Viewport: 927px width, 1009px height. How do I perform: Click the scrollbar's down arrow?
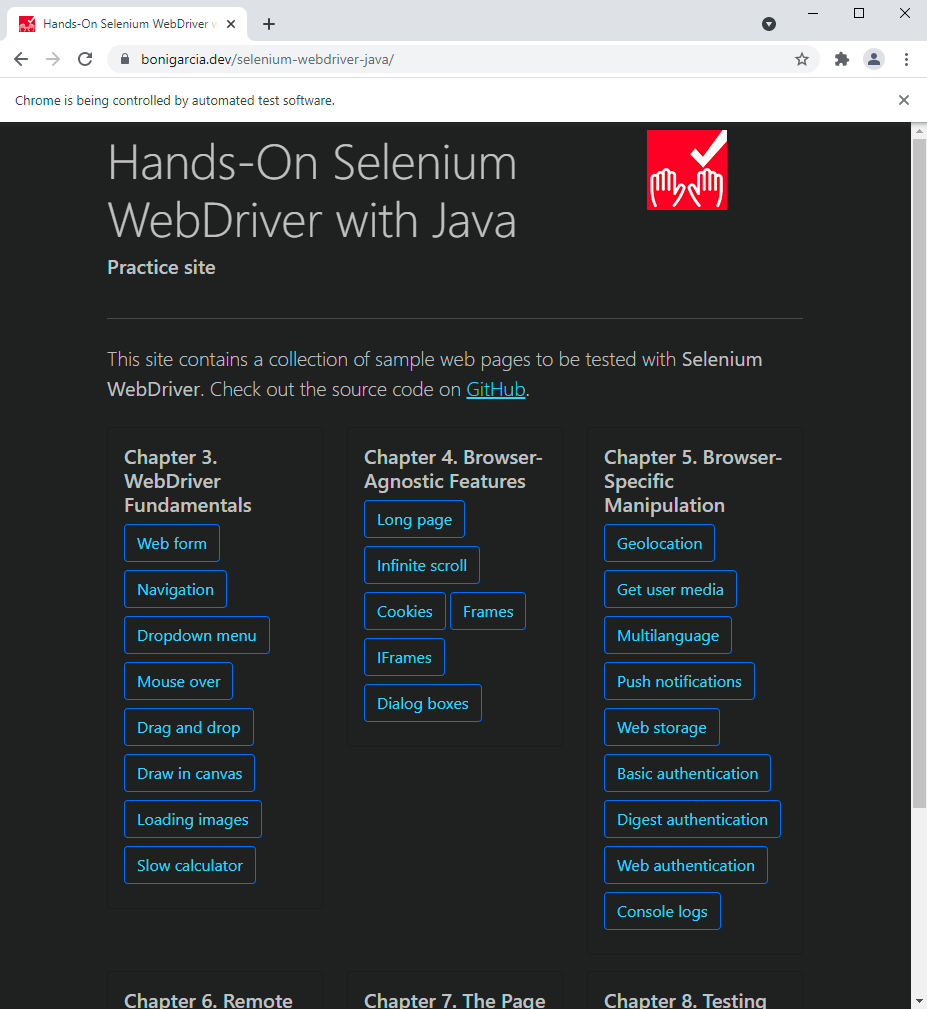tap(919, 999)
